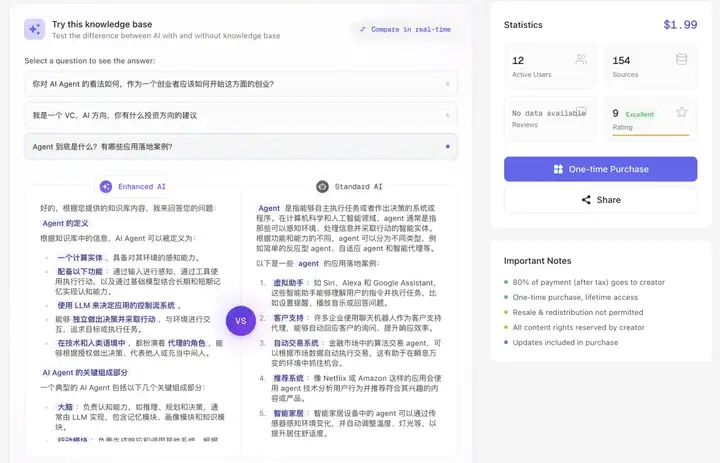Screen dimensions: 720x463
Task: Click the Try this knowledge base title
Action: 102,24
